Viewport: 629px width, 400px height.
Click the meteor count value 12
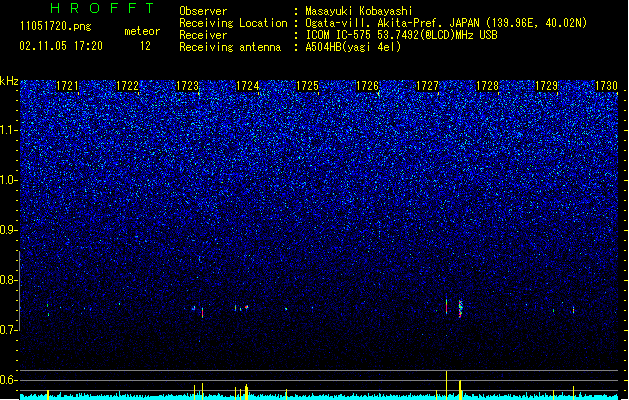coord(145,46)
